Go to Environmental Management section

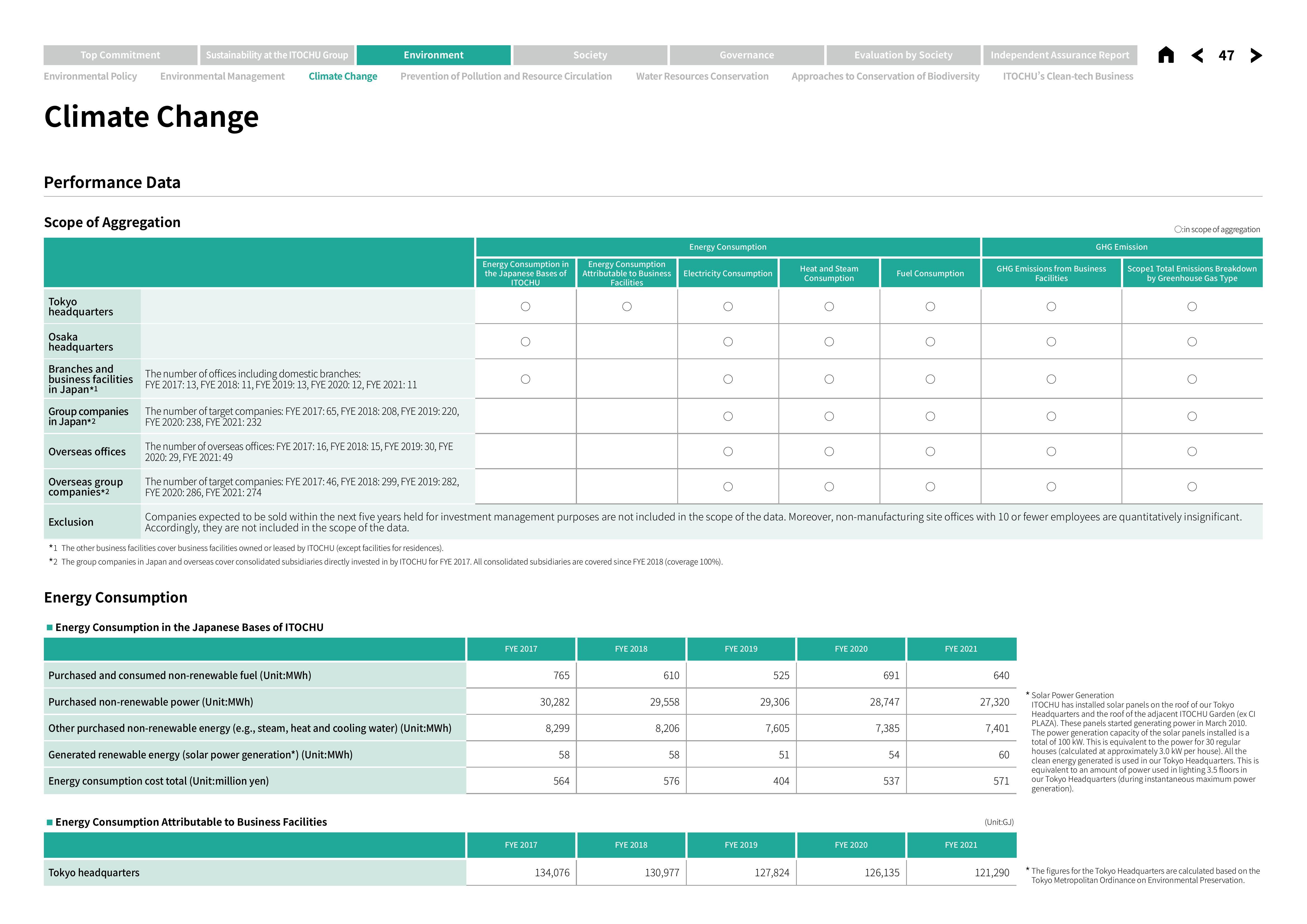point(223,76)
